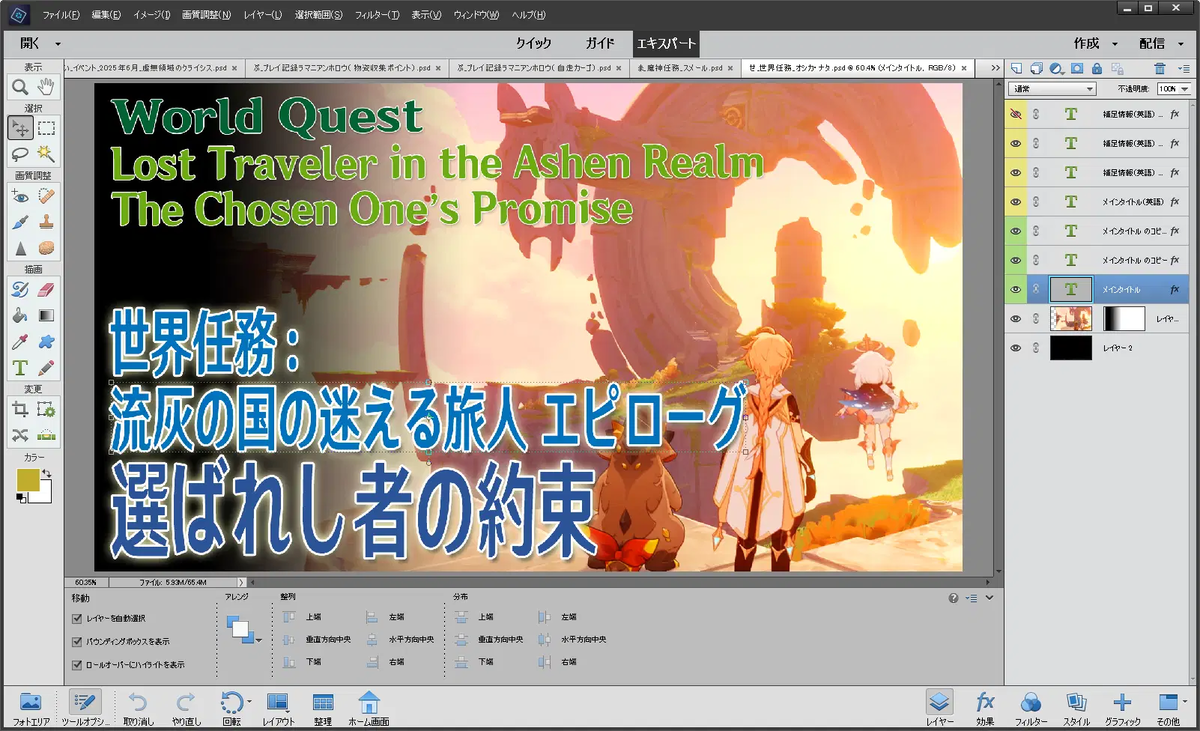The image size is (1200, 731).
Task: Hide the メインタイトル(英語) layer
Action: [1016, 202]
